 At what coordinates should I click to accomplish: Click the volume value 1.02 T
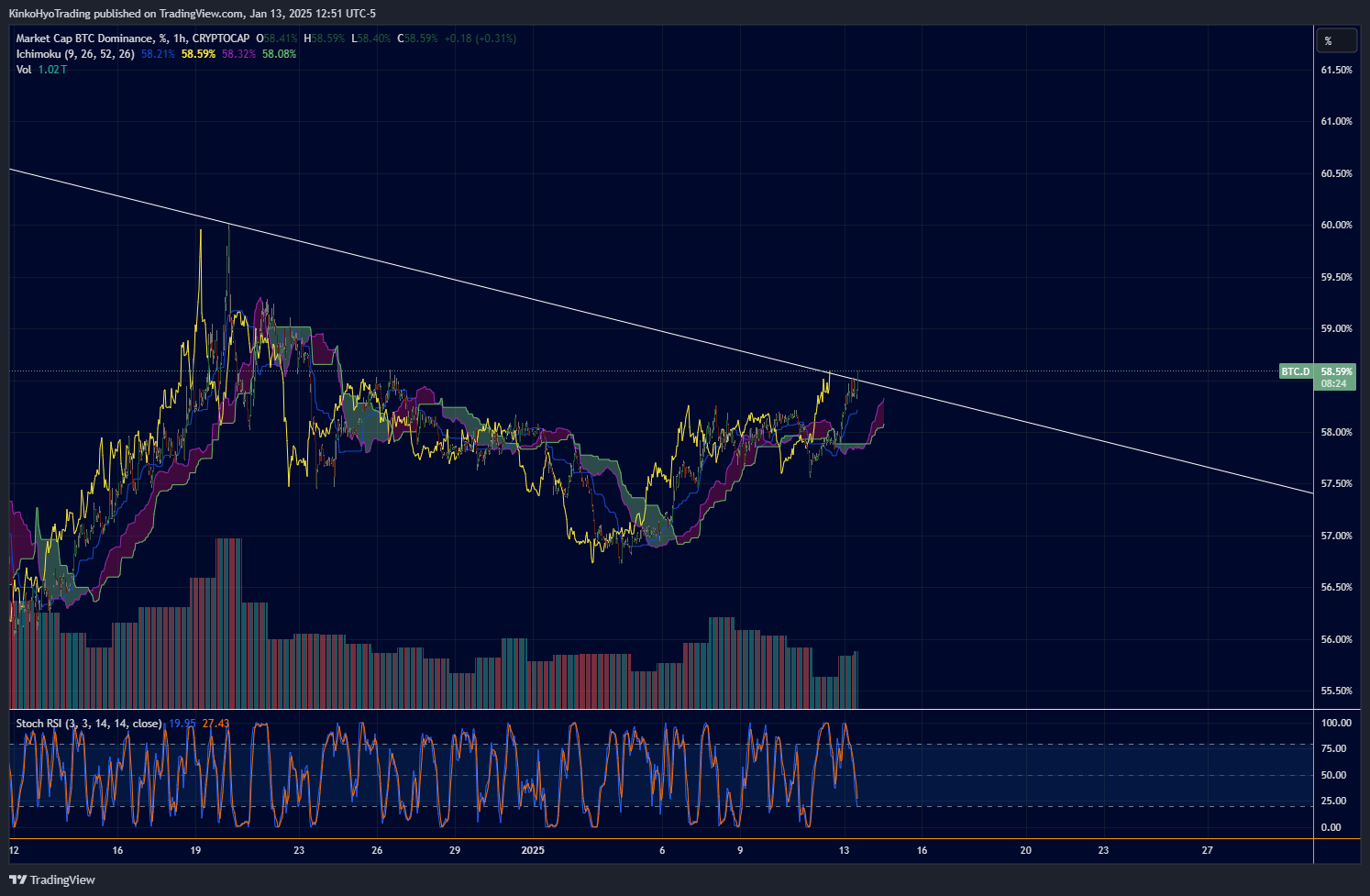[52, 70]
